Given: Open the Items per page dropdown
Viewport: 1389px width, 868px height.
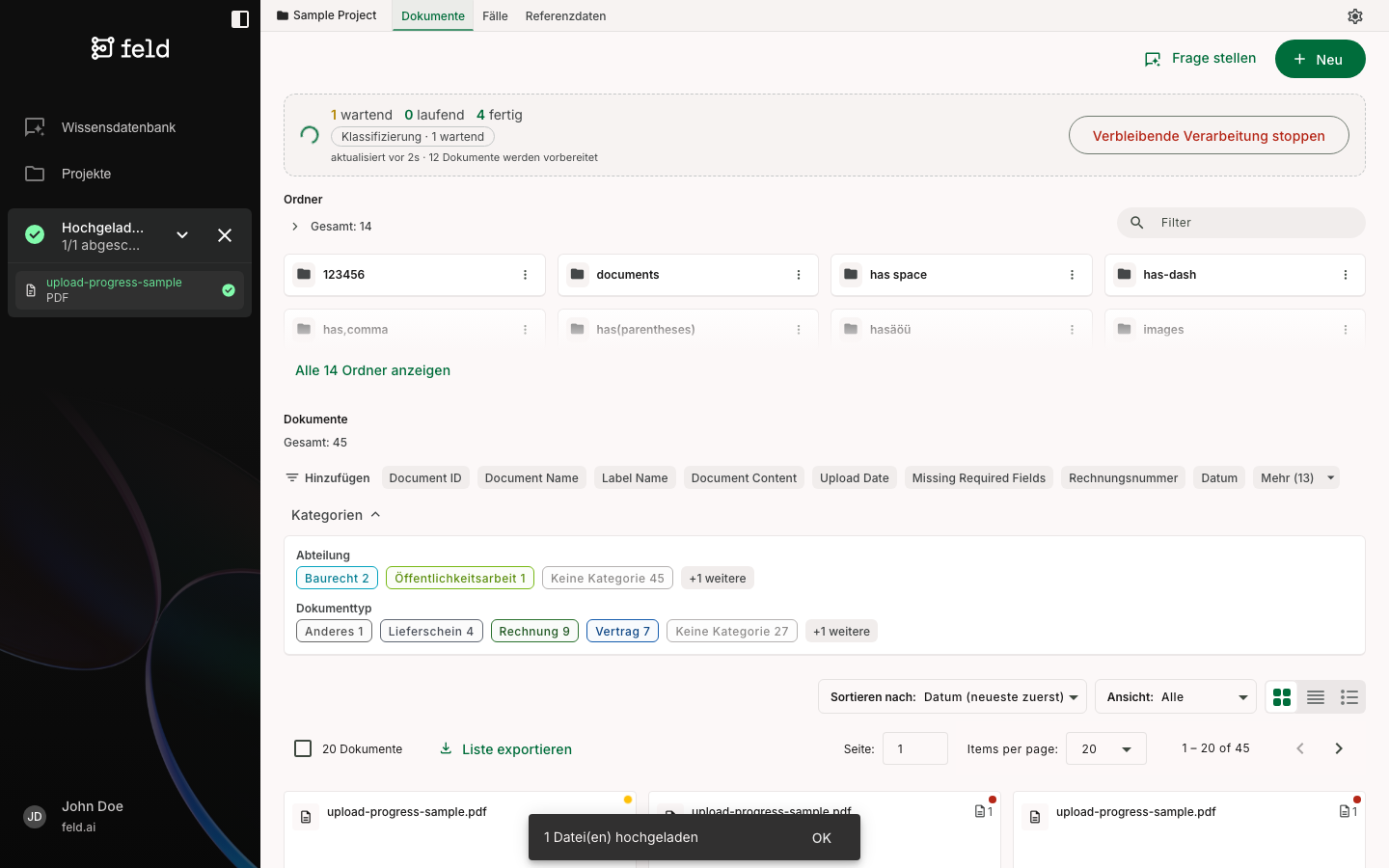Looking at the screenshot, I should pyautogui.click(x=1105, y=748).
